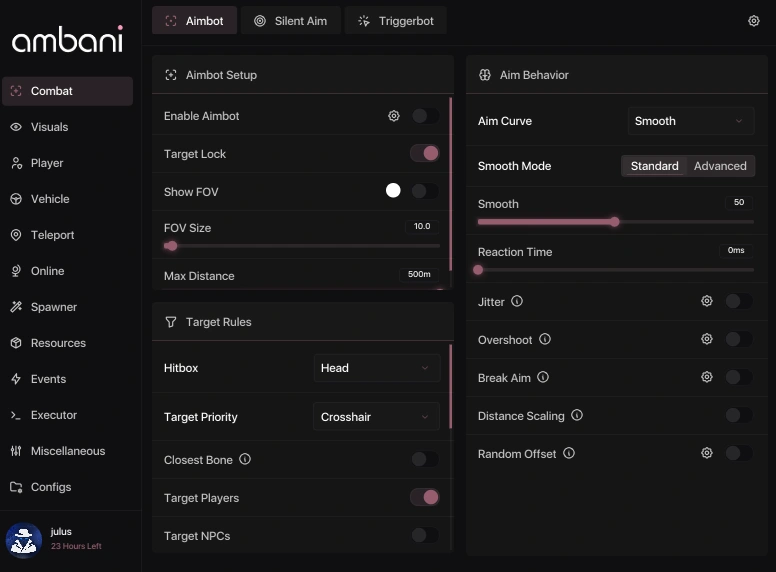This screenshot has width=776, height=572.
Task: Open the Executor terminal prompt icon
Action: 16,415
